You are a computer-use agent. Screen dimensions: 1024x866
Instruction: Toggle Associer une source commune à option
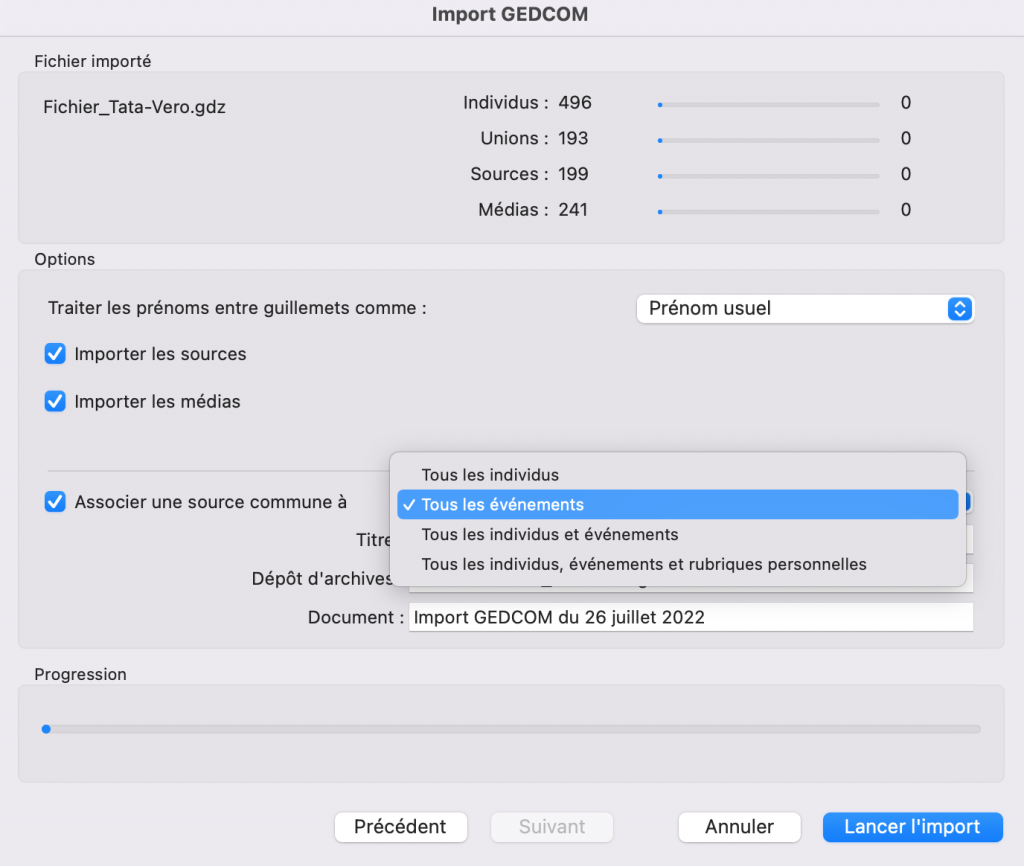point(55,502)
